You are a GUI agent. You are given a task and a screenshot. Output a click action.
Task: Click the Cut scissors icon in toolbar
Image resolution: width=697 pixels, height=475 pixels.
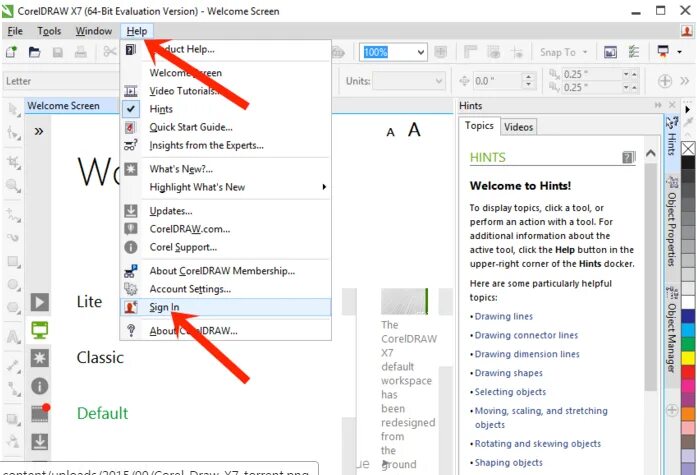[x=109, y=52]
